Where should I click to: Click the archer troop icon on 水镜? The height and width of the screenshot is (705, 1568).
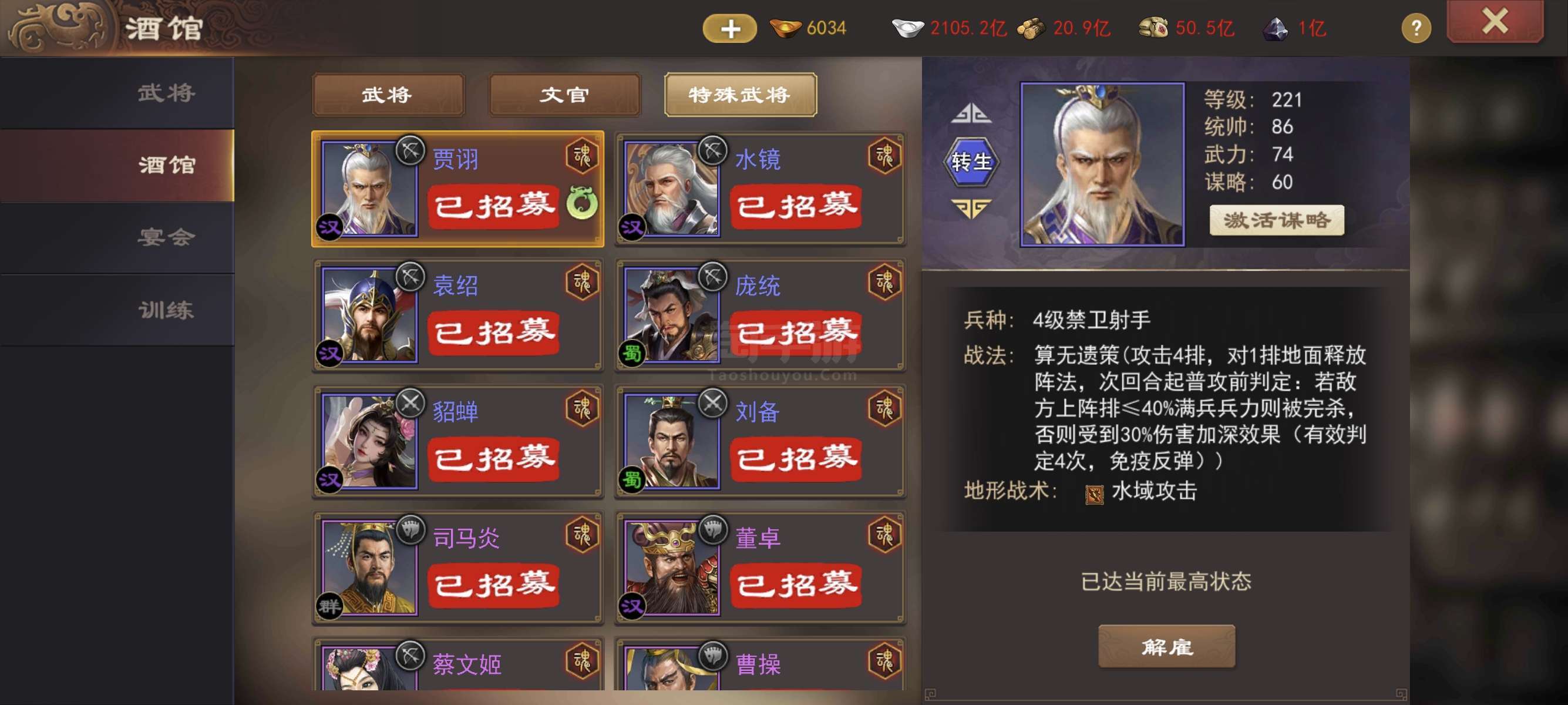click(x=713, y=150)
